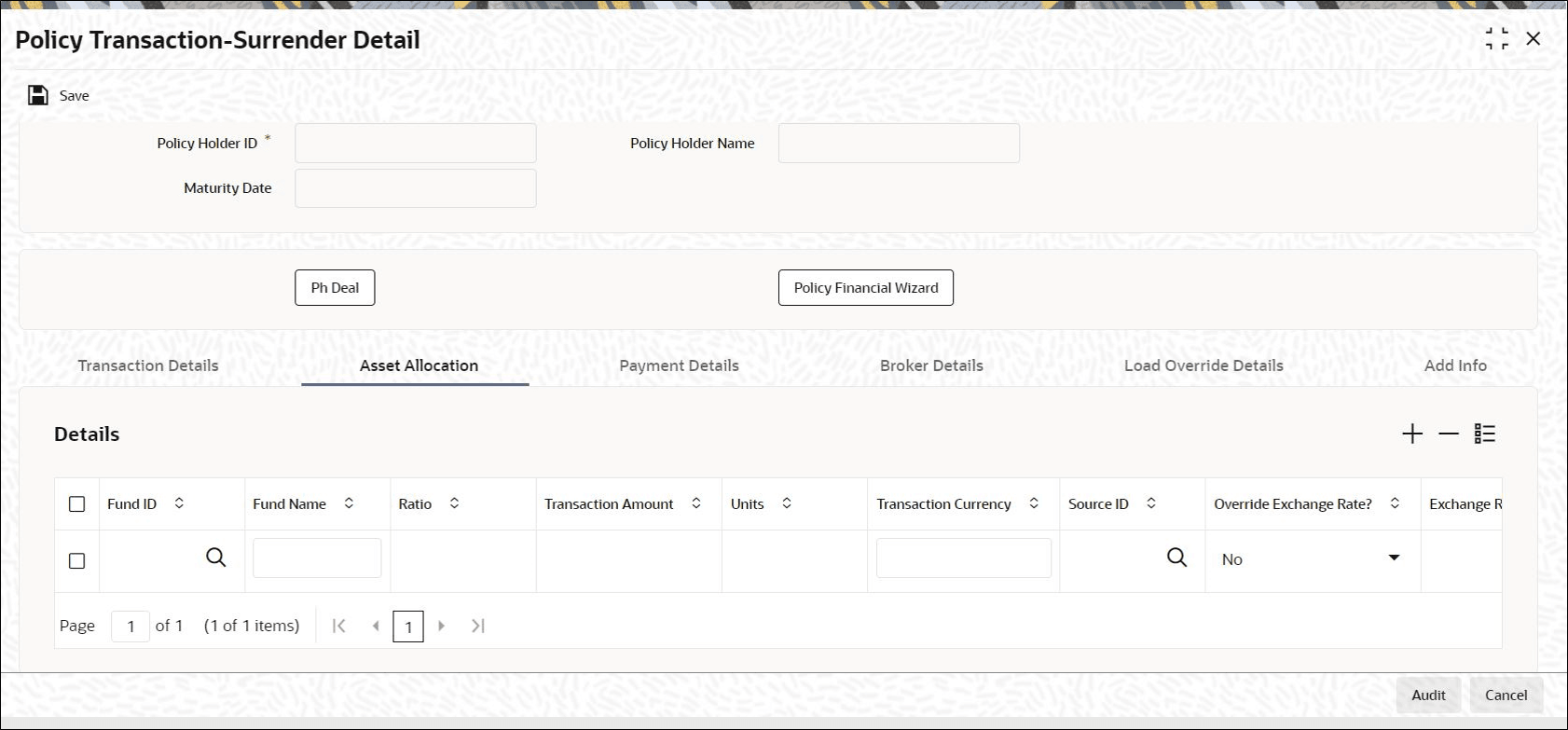Focus the Maturity Date field
1568x730 pixels.
click(x=416, y=188)
